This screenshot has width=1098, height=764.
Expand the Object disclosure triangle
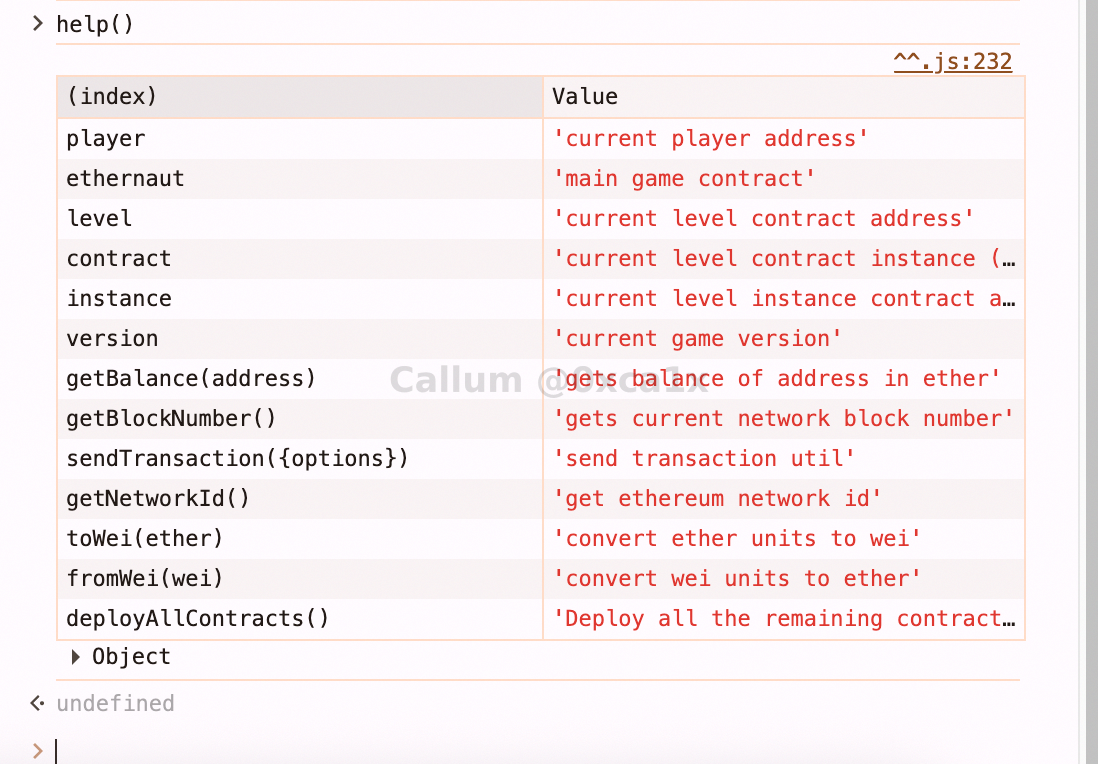click(x=76, y=657)
